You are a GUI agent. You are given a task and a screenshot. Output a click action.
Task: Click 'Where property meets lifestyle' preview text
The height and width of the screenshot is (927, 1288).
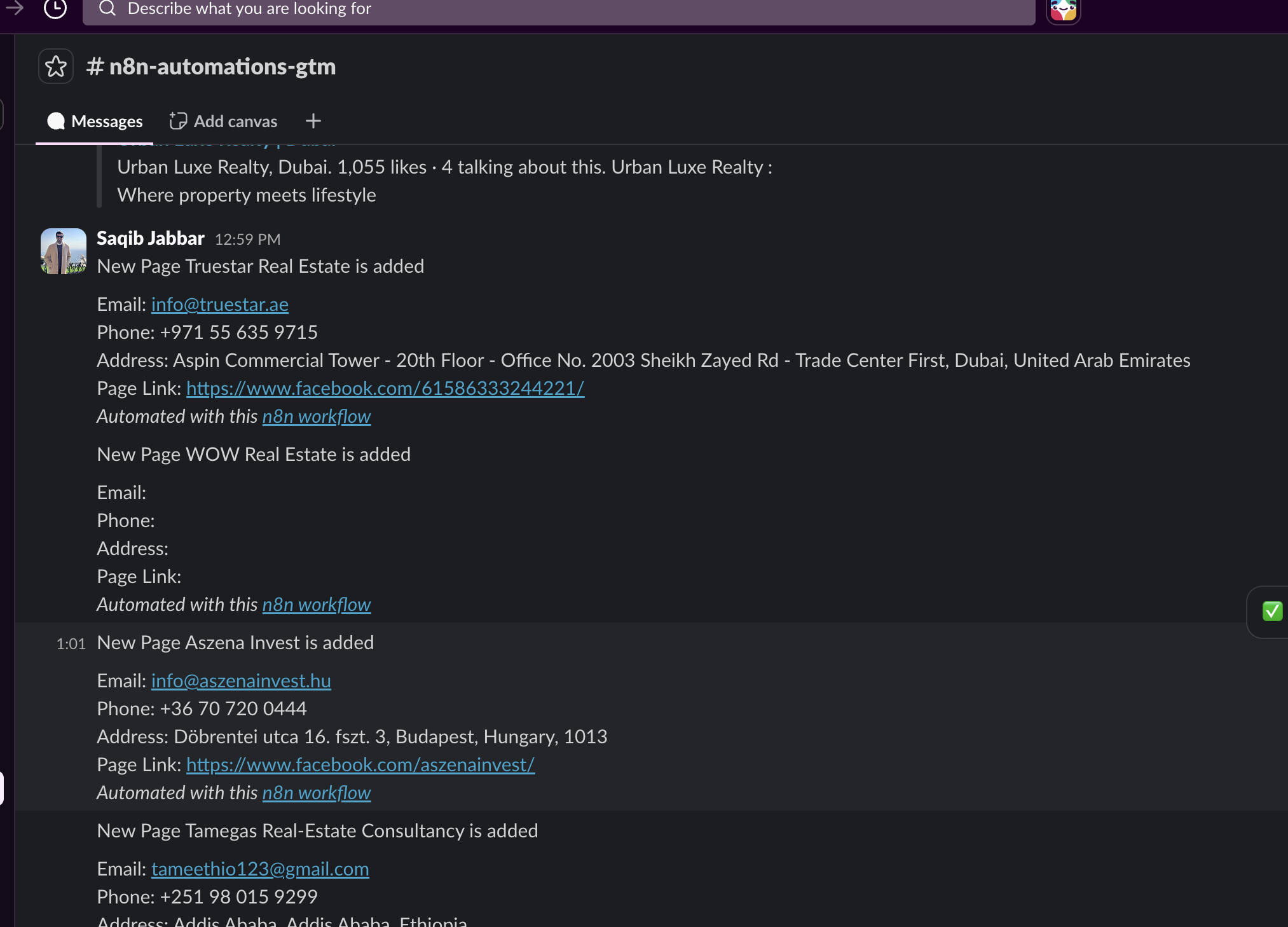tap(247, 195)
